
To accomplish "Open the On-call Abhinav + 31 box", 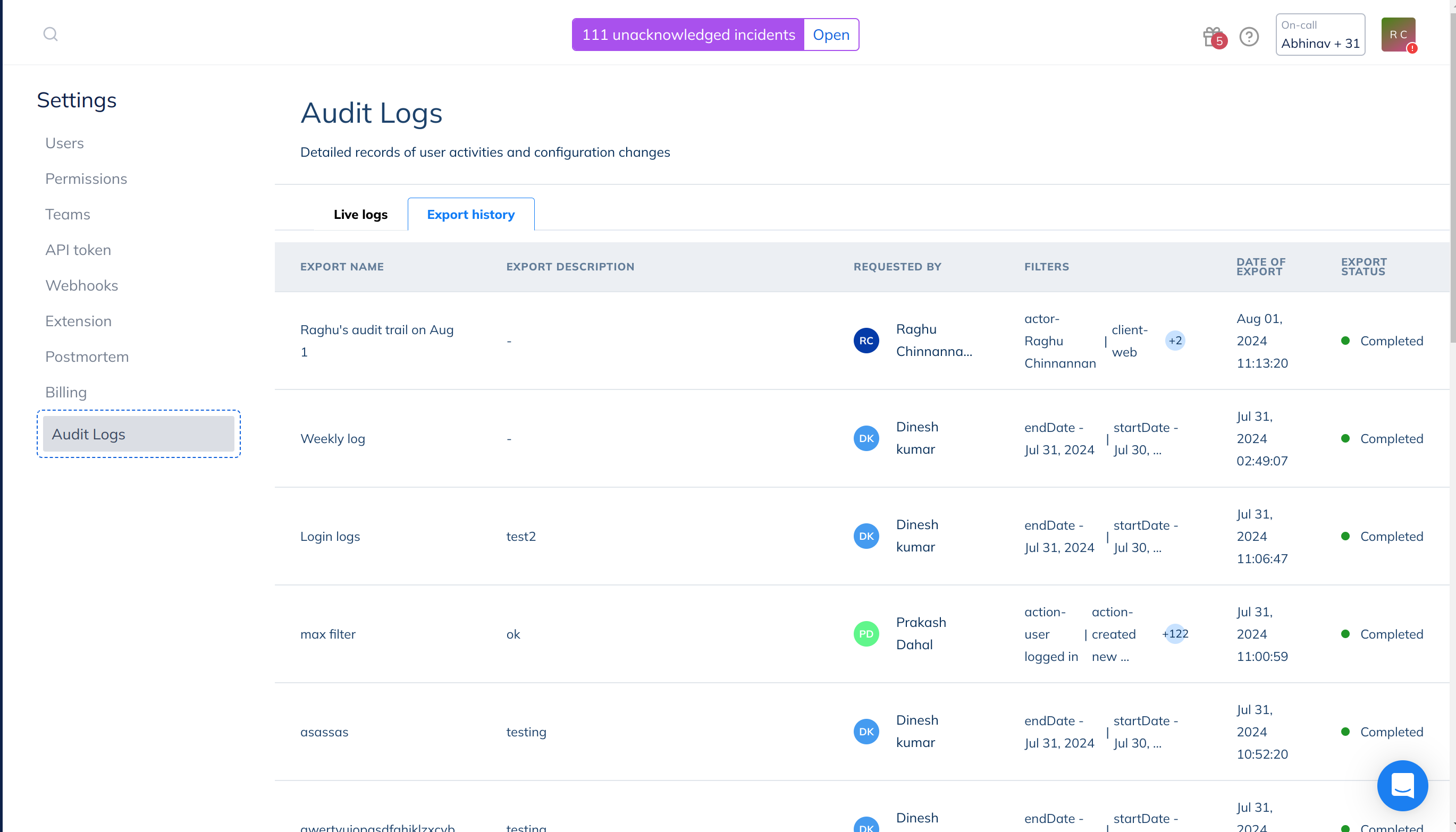I will tap(1320, 35).
